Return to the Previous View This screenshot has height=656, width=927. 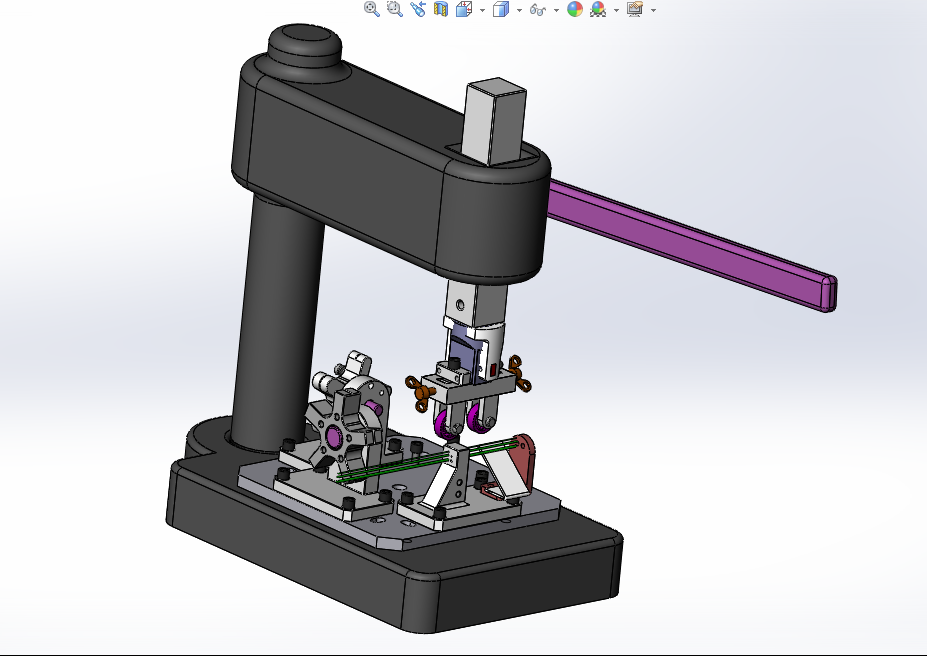418,9
